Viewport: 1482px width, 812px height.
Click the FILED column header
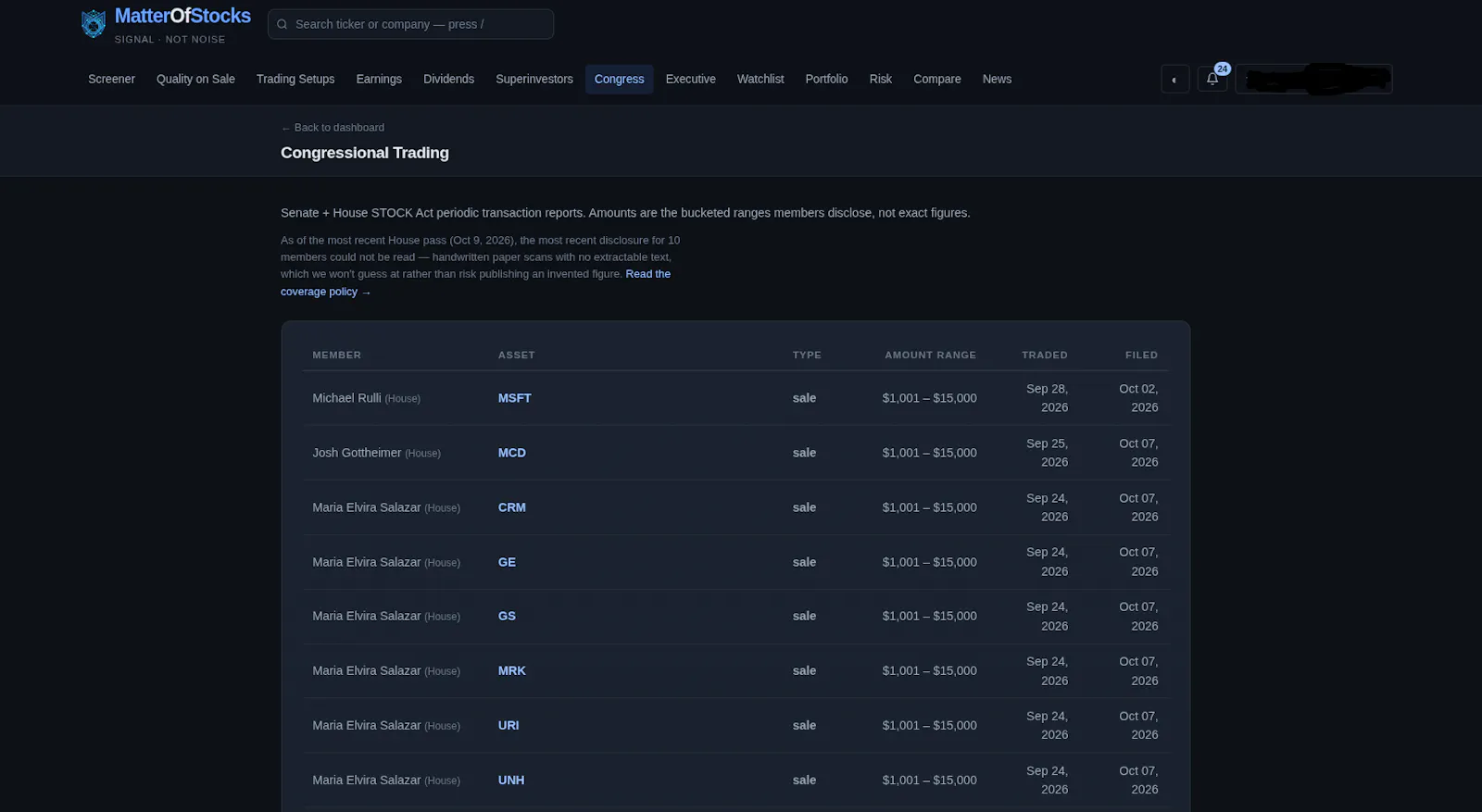[1141, 355]
